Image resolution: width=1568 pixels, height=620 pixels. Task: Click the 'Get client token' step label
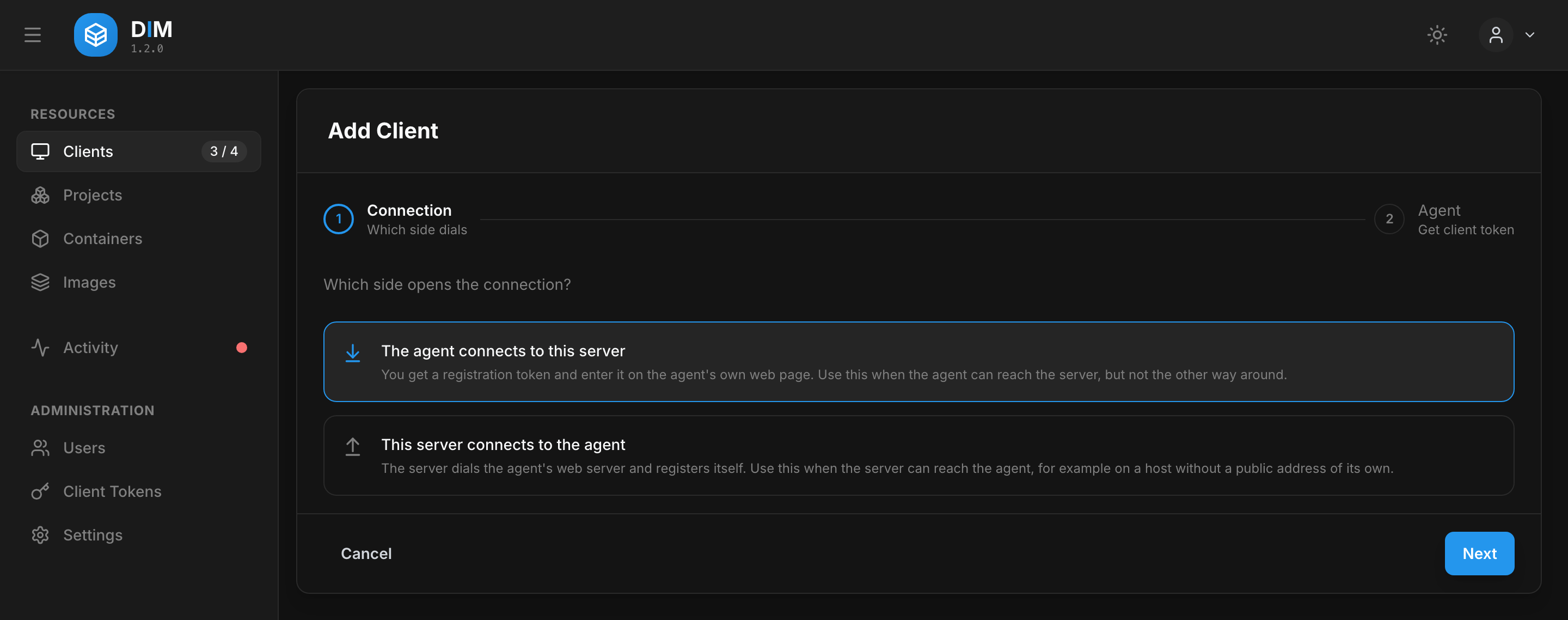tap(1466, 229)
